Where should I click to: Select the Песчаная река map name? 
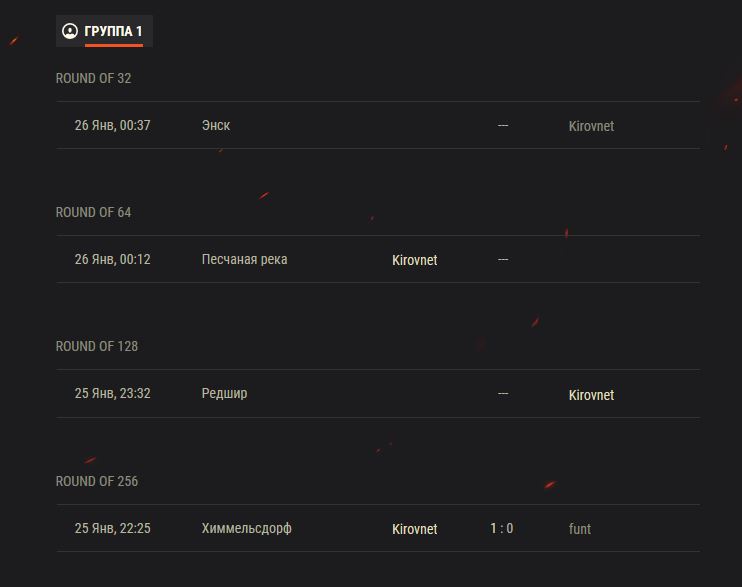click(244, 259)
